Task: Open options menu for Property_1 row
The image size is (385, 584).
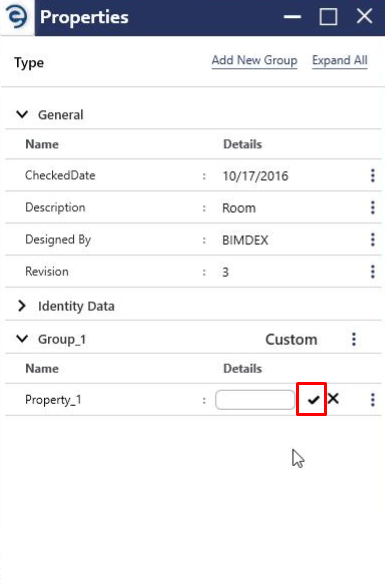Action: (373, 400)
